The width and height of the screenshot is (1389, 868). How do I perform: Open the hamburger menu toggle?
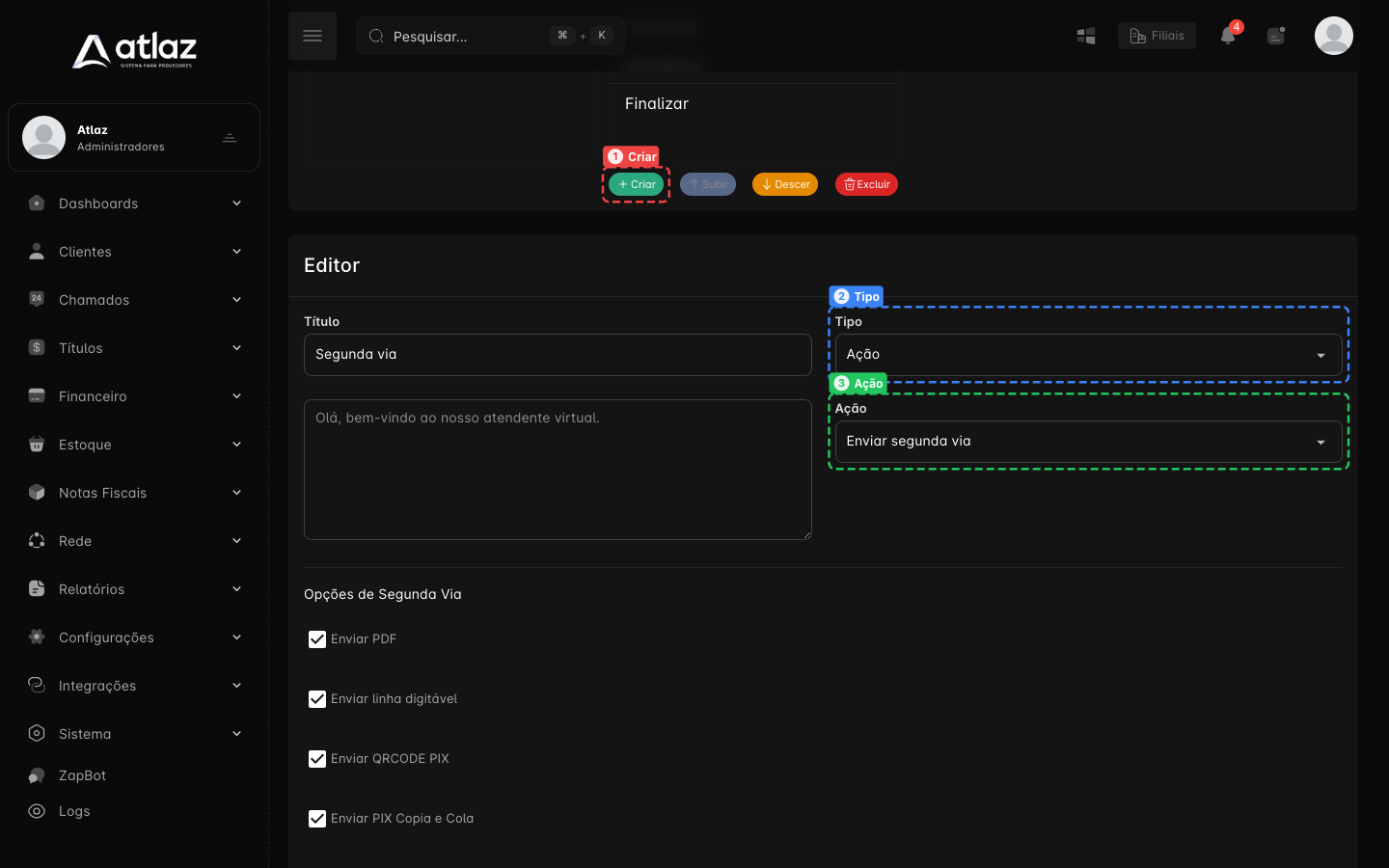313,36
